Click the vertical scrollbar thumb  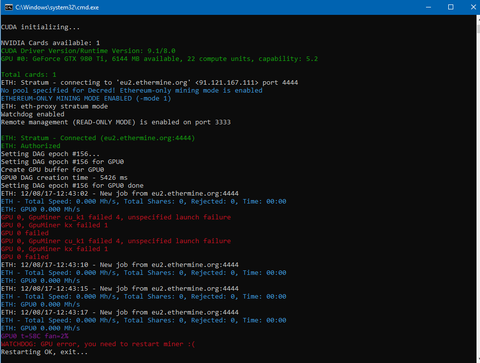point(478,28)
